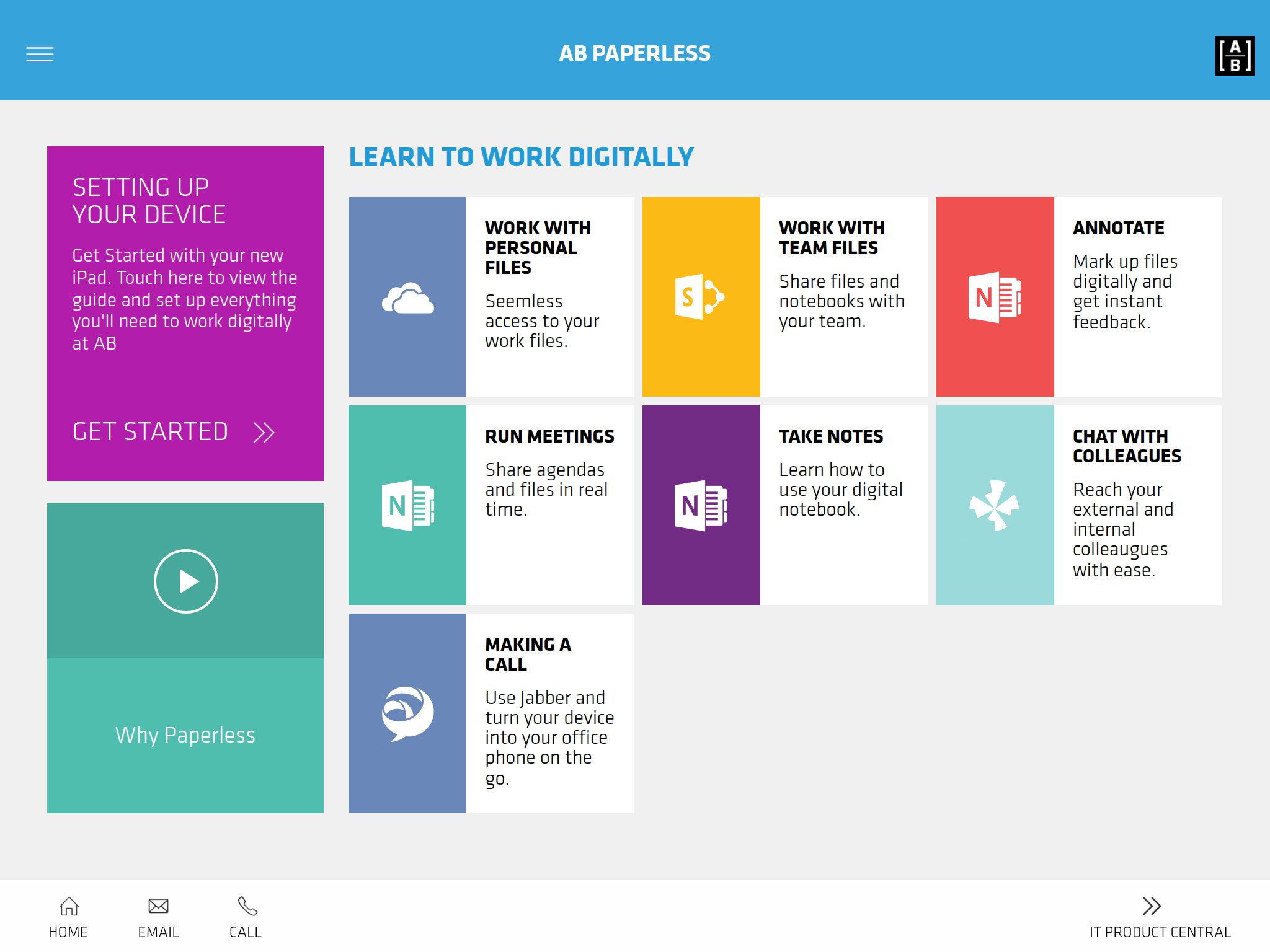
Task: Click the EMAIL label
Action: [x=158, y=932]
